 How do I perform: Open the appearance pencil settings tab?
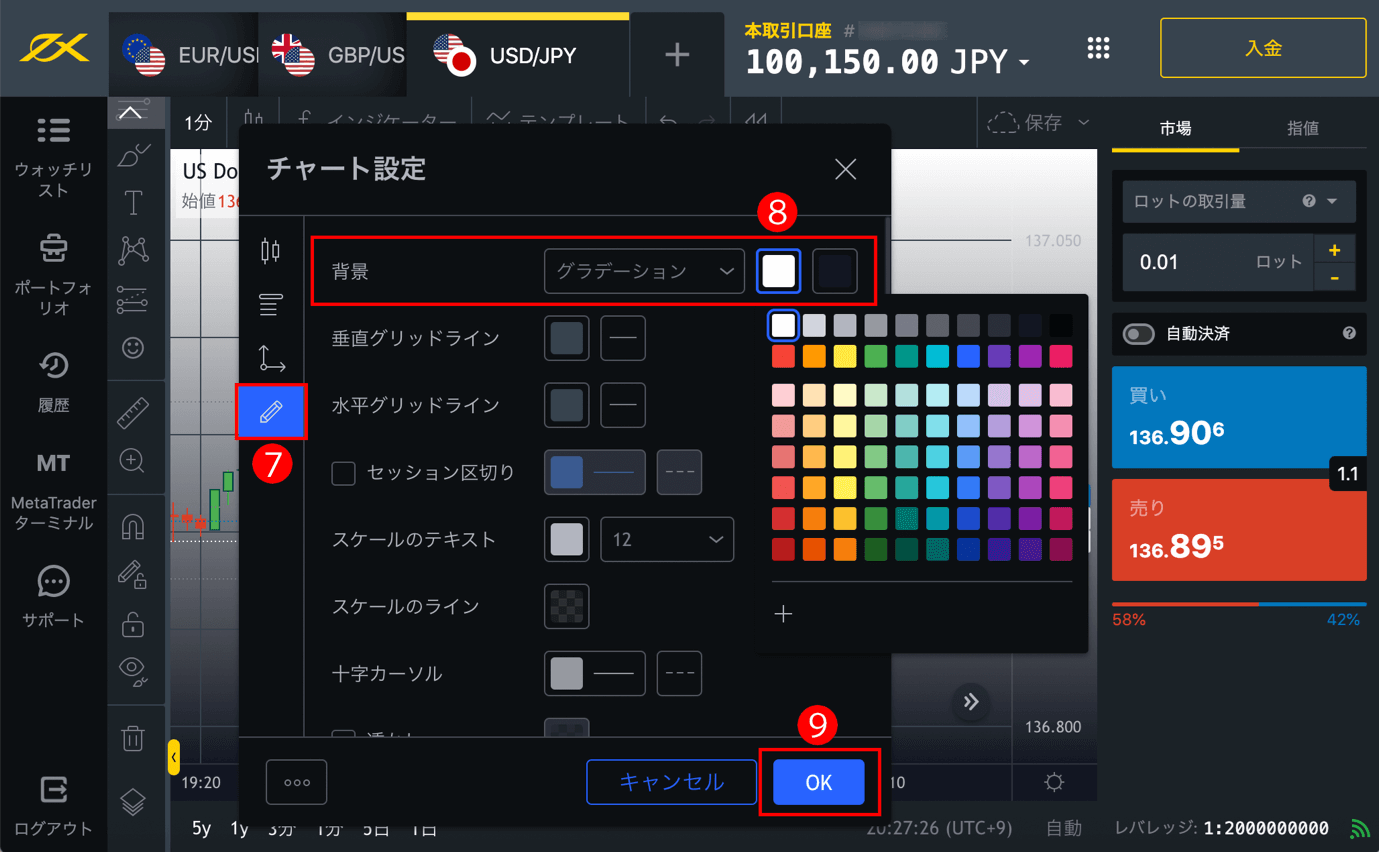(x=271, y=411)
